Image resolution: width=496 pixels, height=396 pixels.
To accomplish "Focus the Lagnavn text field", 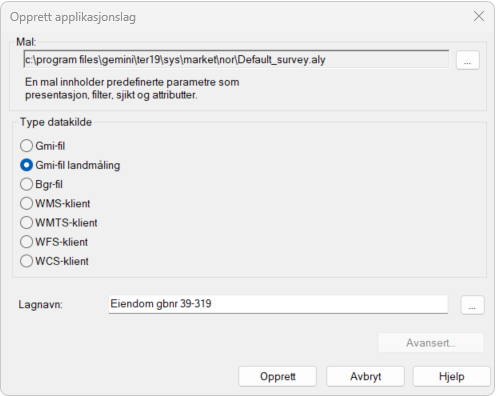I will [x=278, y=304].
